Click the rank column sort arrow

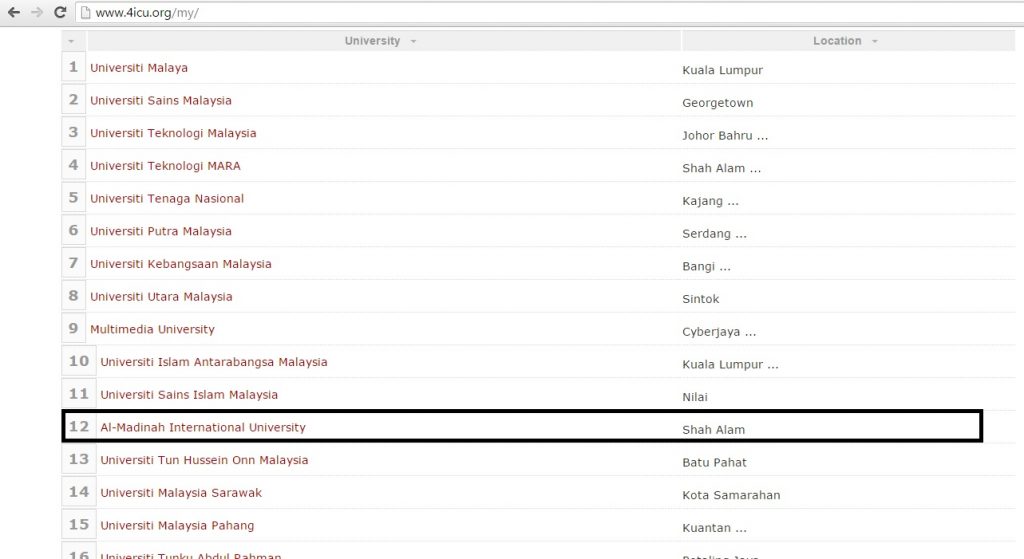(x=71, y=41)
